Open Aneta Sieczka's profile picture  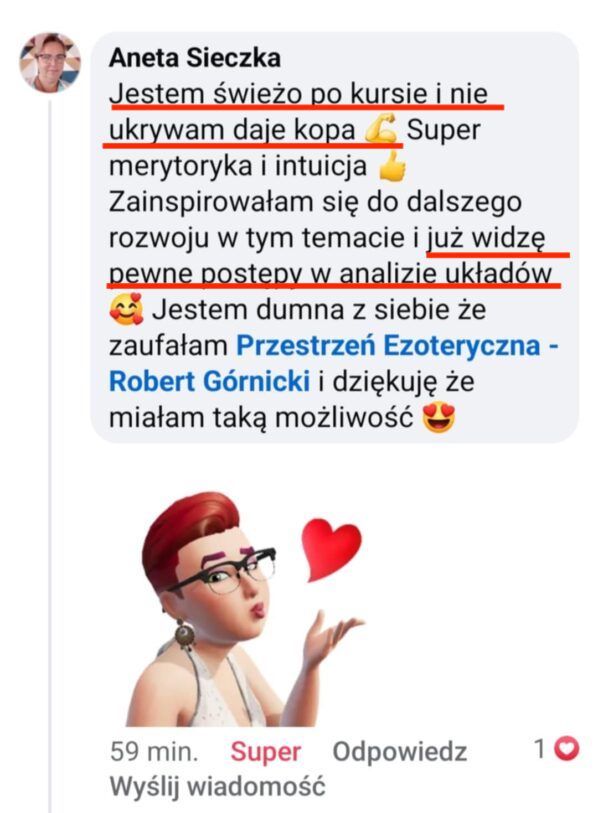pos(50,63)
